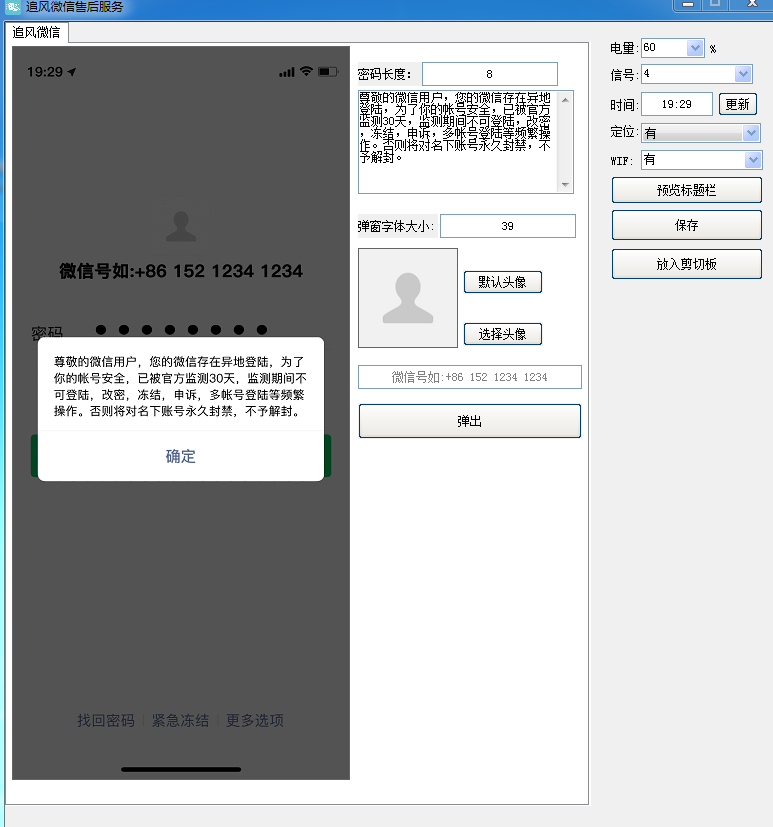Focus the 时间 19:29 time field

(x=677, y=104)
